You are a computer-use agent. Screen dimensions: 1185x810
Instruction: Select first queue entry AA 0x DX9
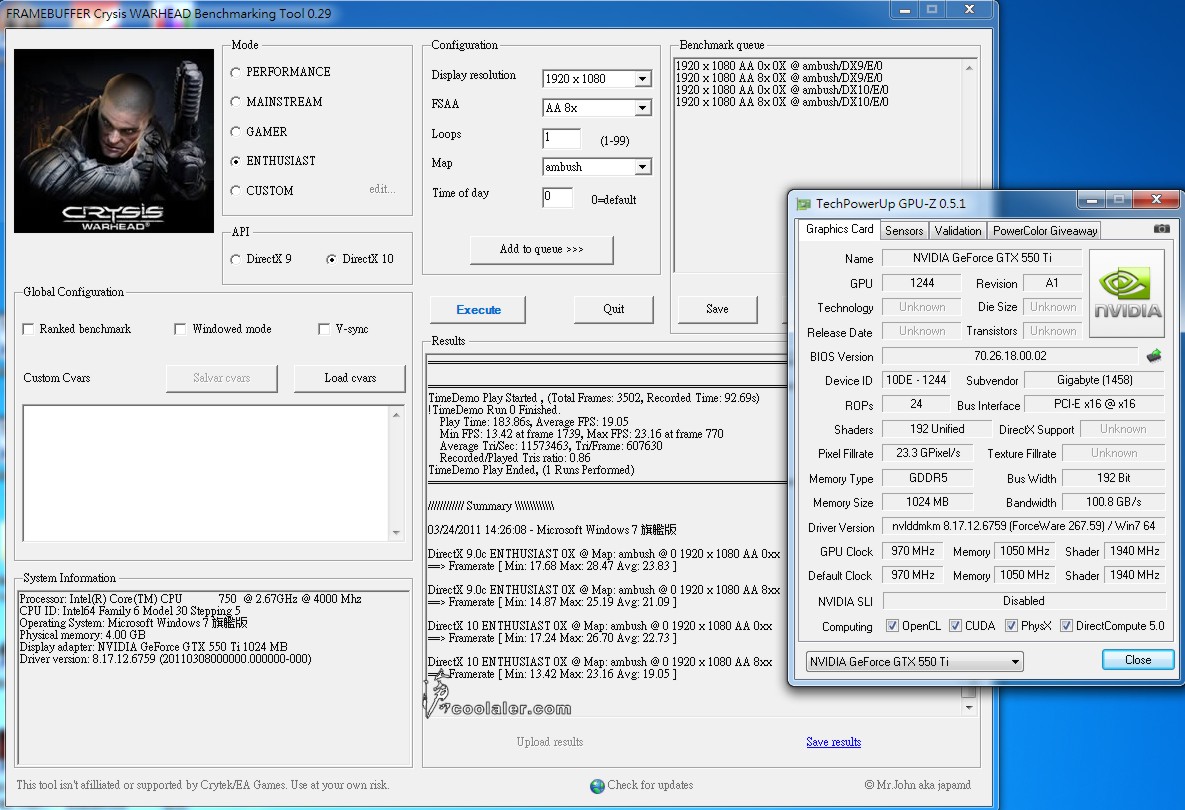click(x=778, y=66)
